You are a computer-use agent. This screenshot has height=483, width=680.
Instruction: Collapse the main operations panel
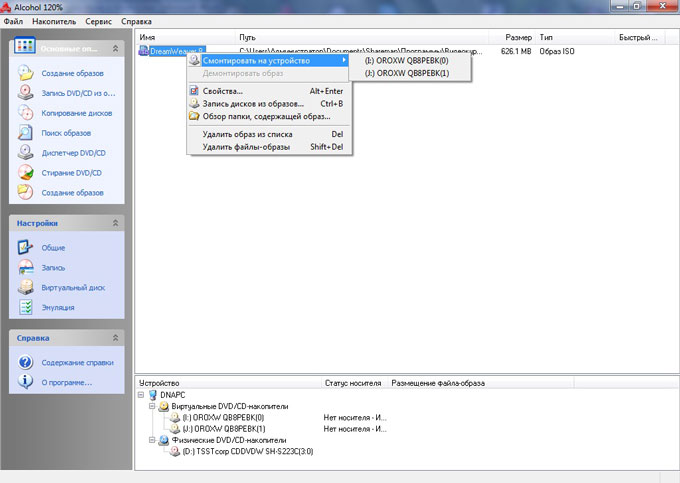[115, 49]
